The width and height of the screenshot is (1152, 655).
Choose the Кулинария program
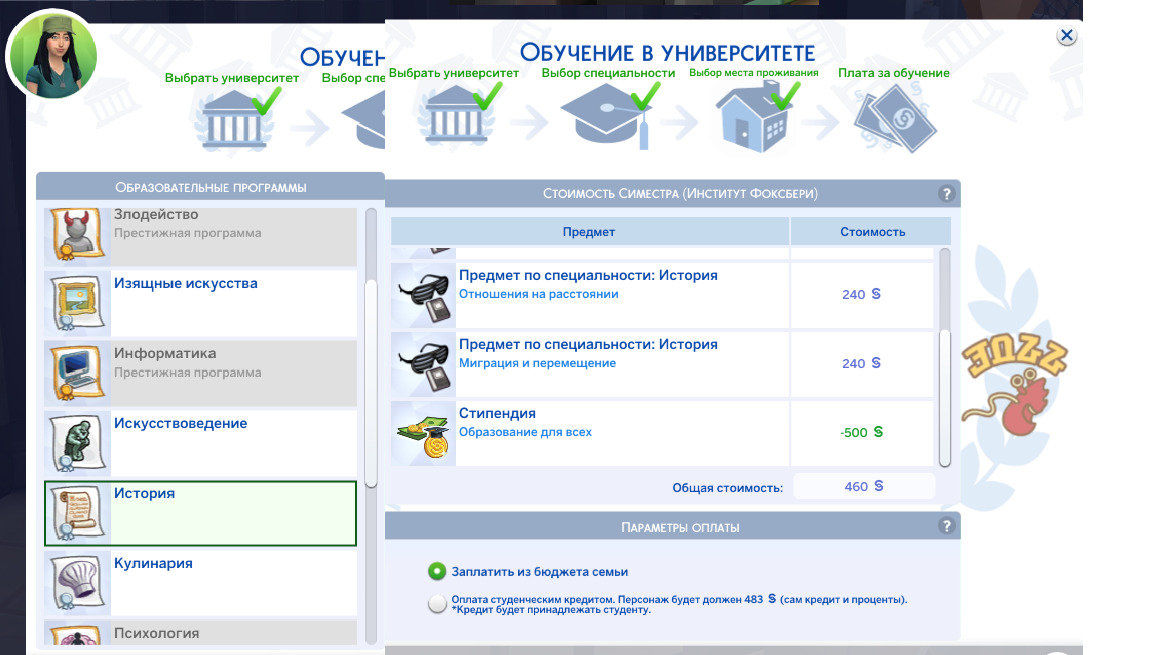point(201,583)
